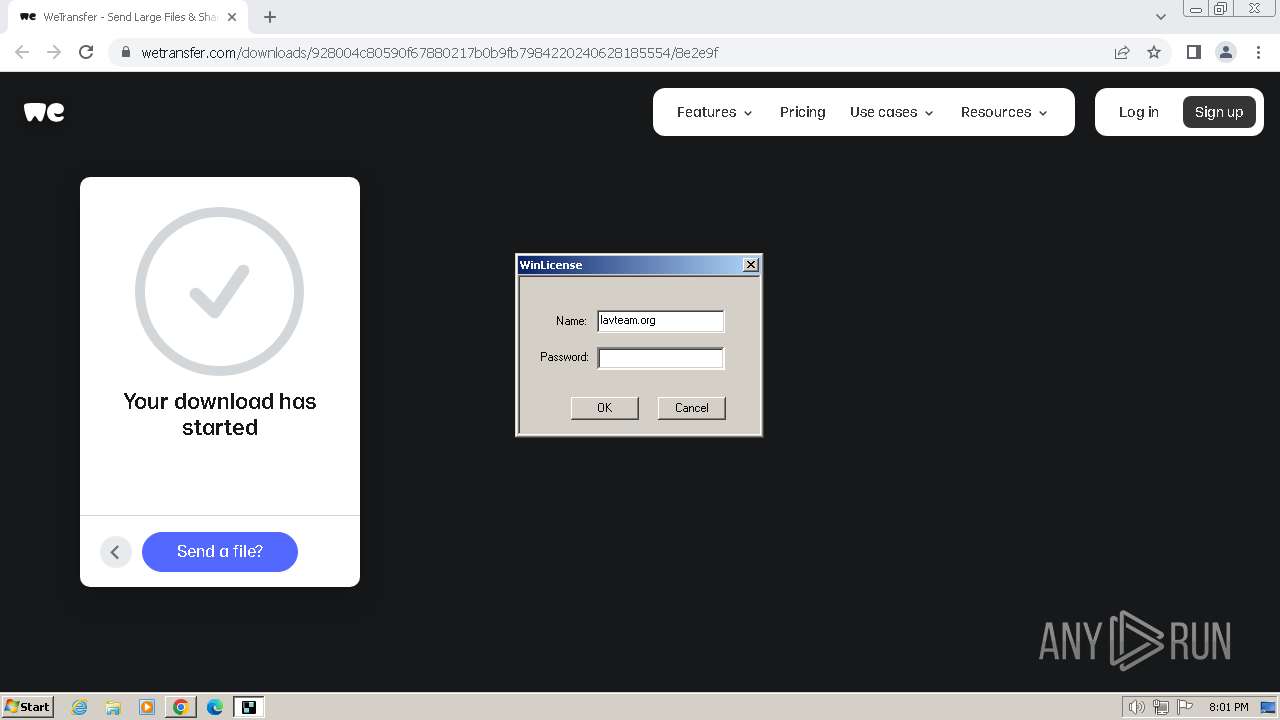
Task: Click Cancel in WinLicense dialog
Action: coord(691,408)
